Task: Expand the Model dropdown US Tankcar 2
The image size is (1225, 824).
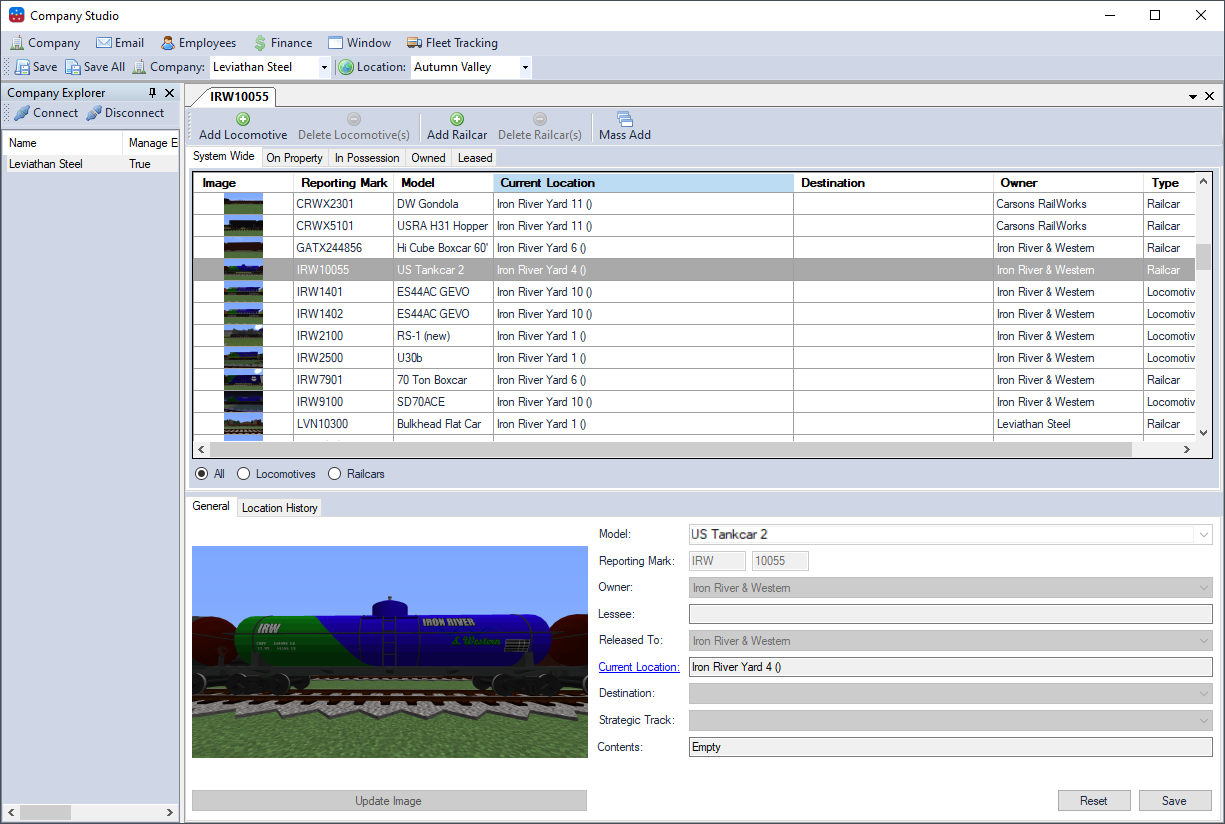Action: (x=1203, y=535)
